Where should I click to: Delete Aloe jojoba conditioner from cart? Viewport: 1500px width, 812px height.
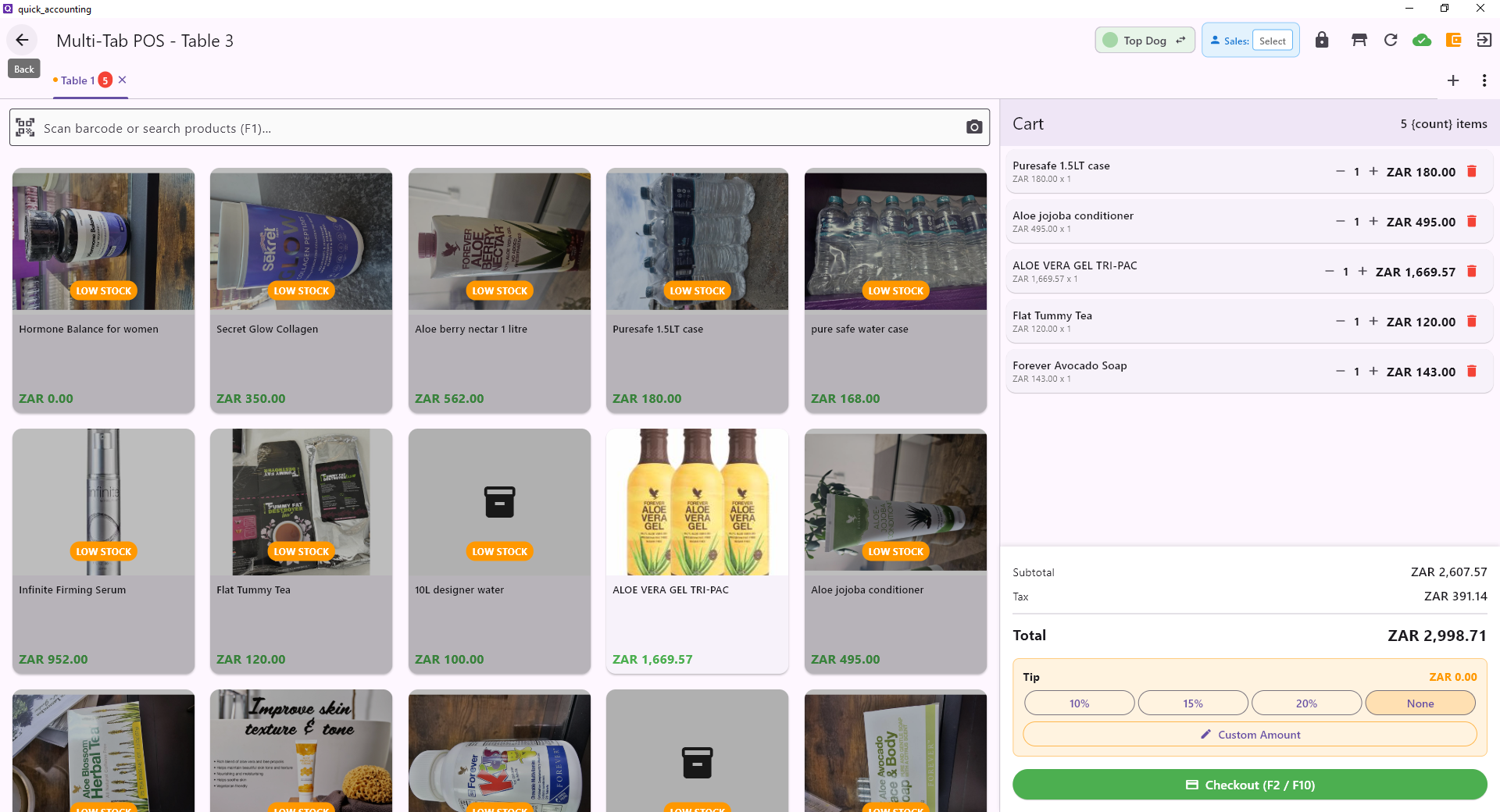point(1472,221)
